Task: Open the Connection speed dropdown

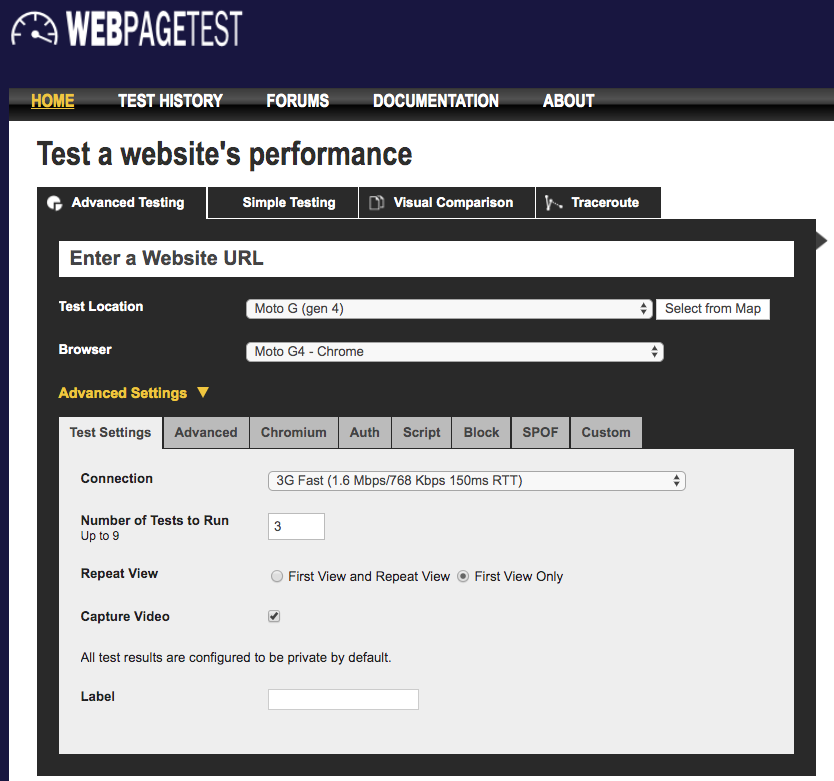Action: coord(477,481)
